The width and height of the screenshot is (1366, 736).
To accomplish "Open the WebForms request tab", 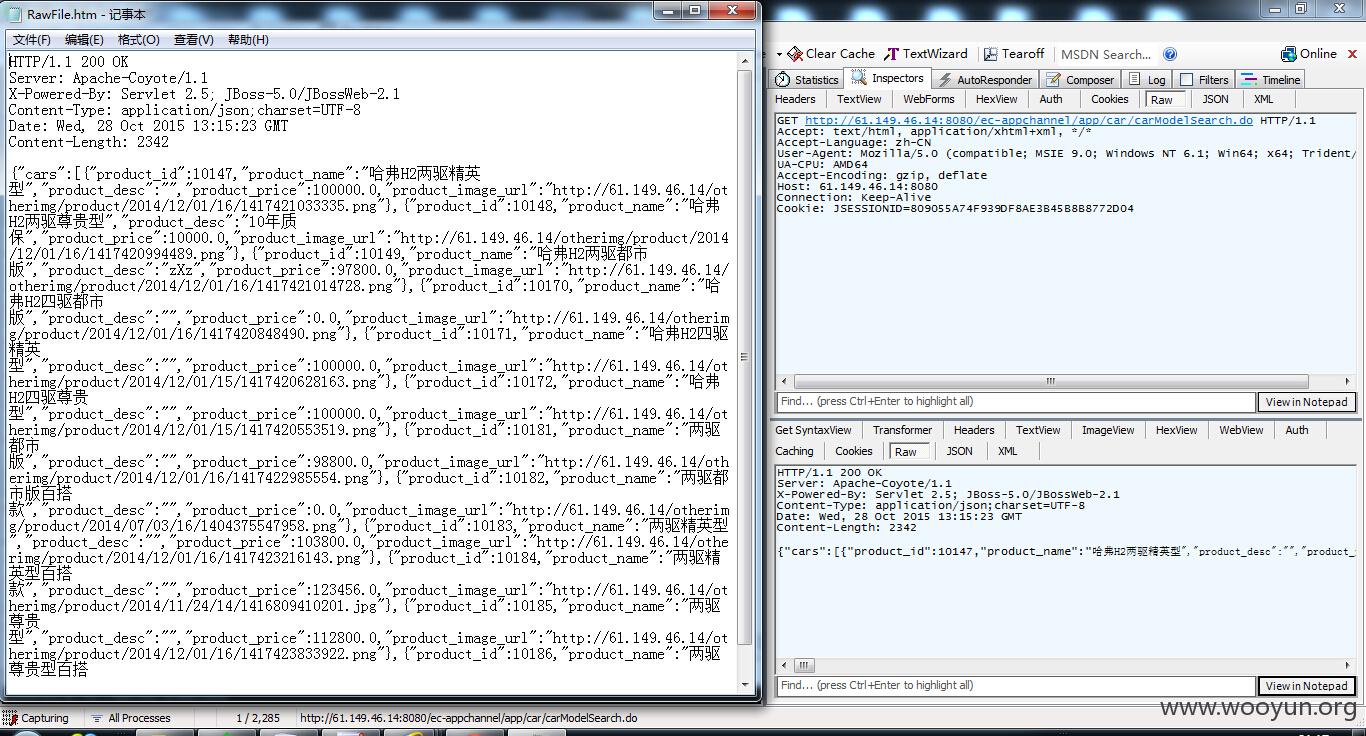I will pyautogui.click(x=929, y=99).
